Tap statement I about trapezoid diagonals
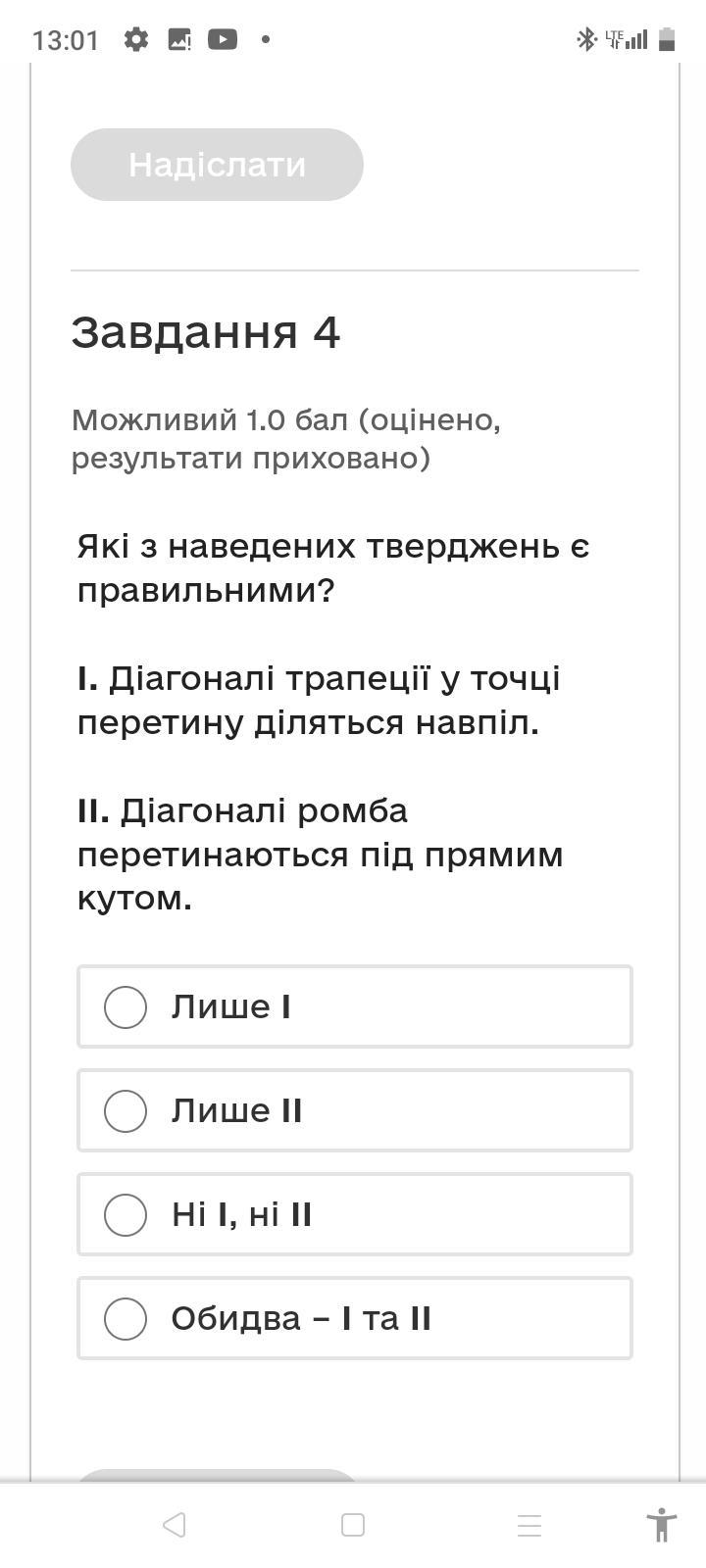Image resolution: width=706 pixels, height=1568 pixels. [319, 701]
